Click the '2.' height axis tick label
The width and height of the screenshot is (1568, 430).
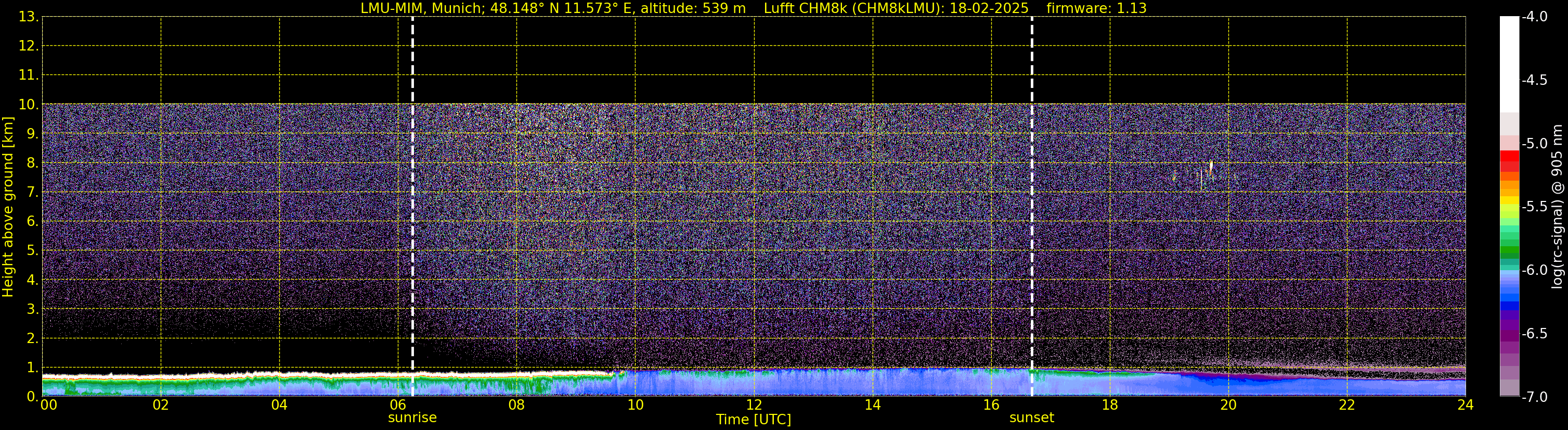(x=32, y=338)
